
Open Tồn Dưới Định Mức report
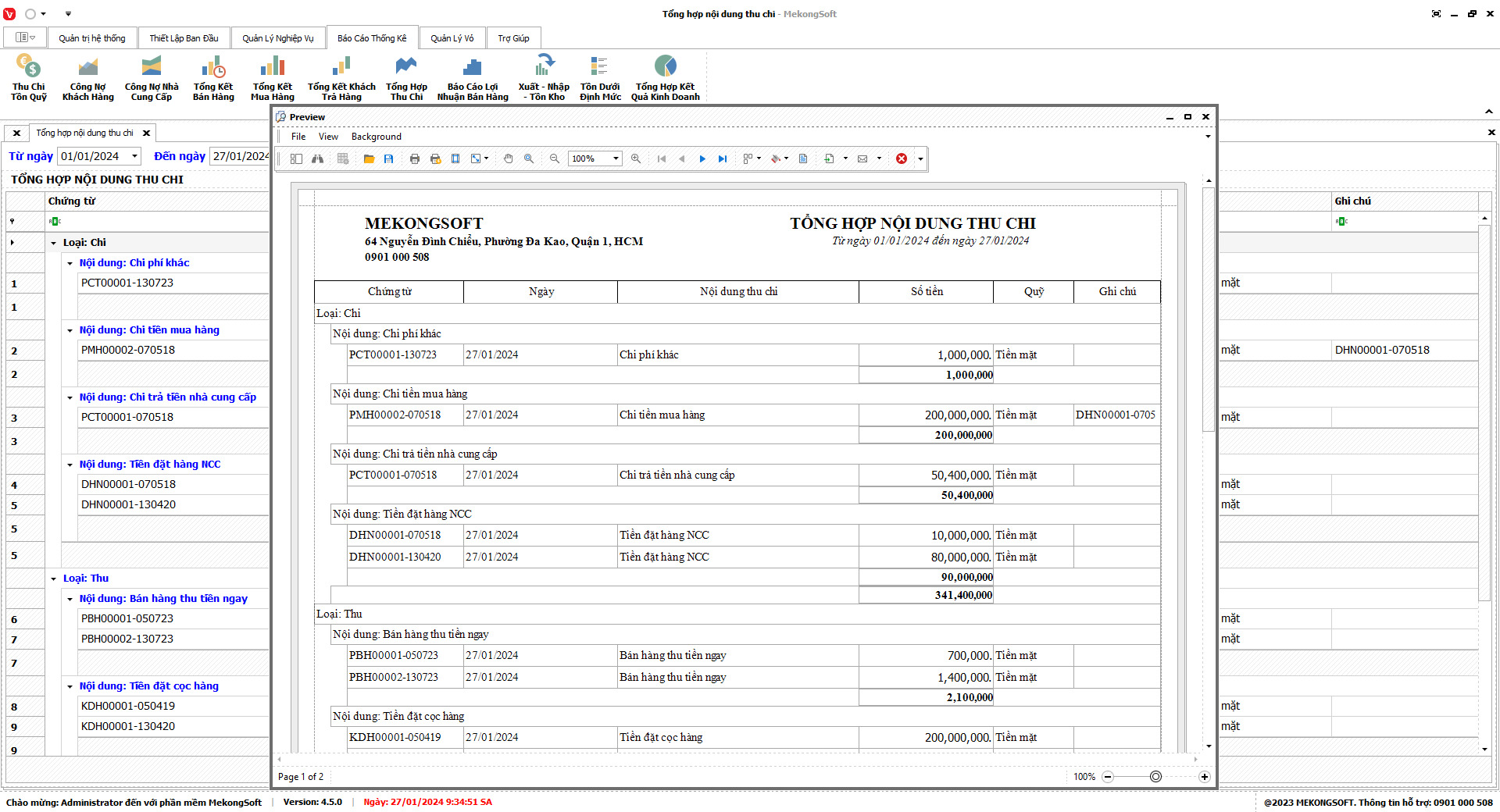click(600, 78)
